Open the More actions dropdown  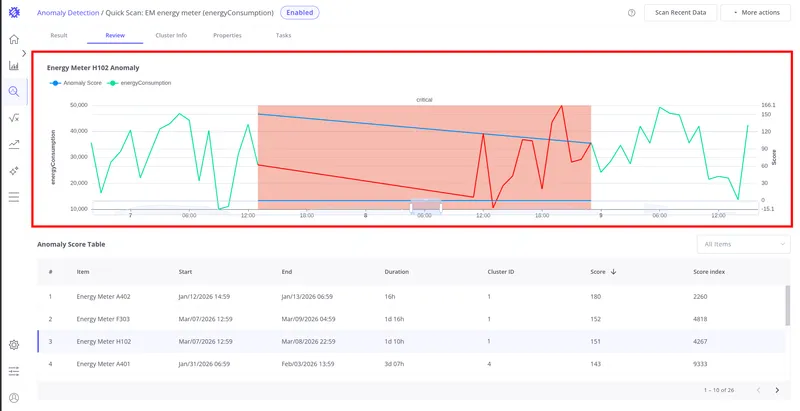756,13
